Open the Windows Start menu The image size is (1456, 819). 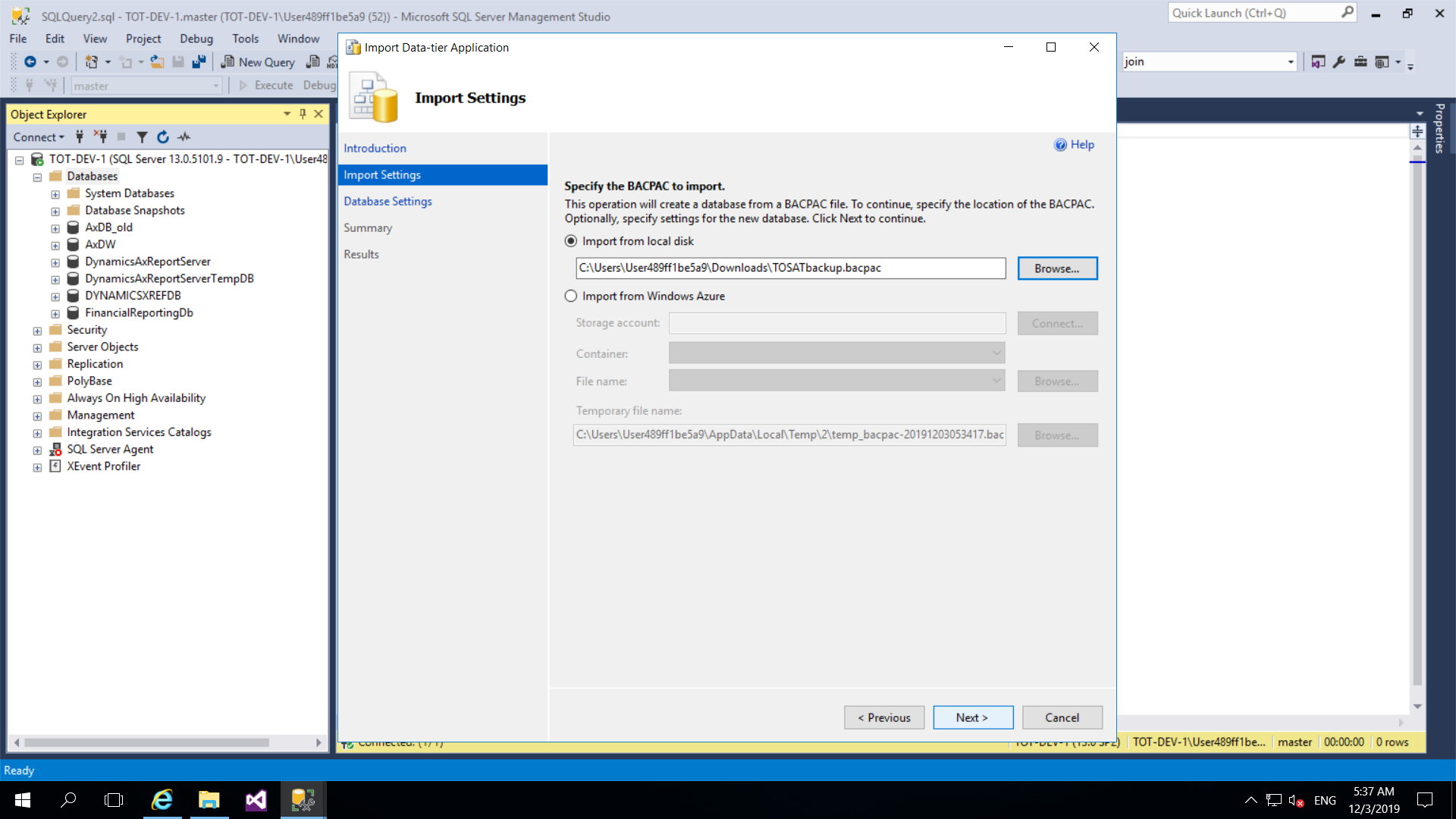[x=23, y=800]
